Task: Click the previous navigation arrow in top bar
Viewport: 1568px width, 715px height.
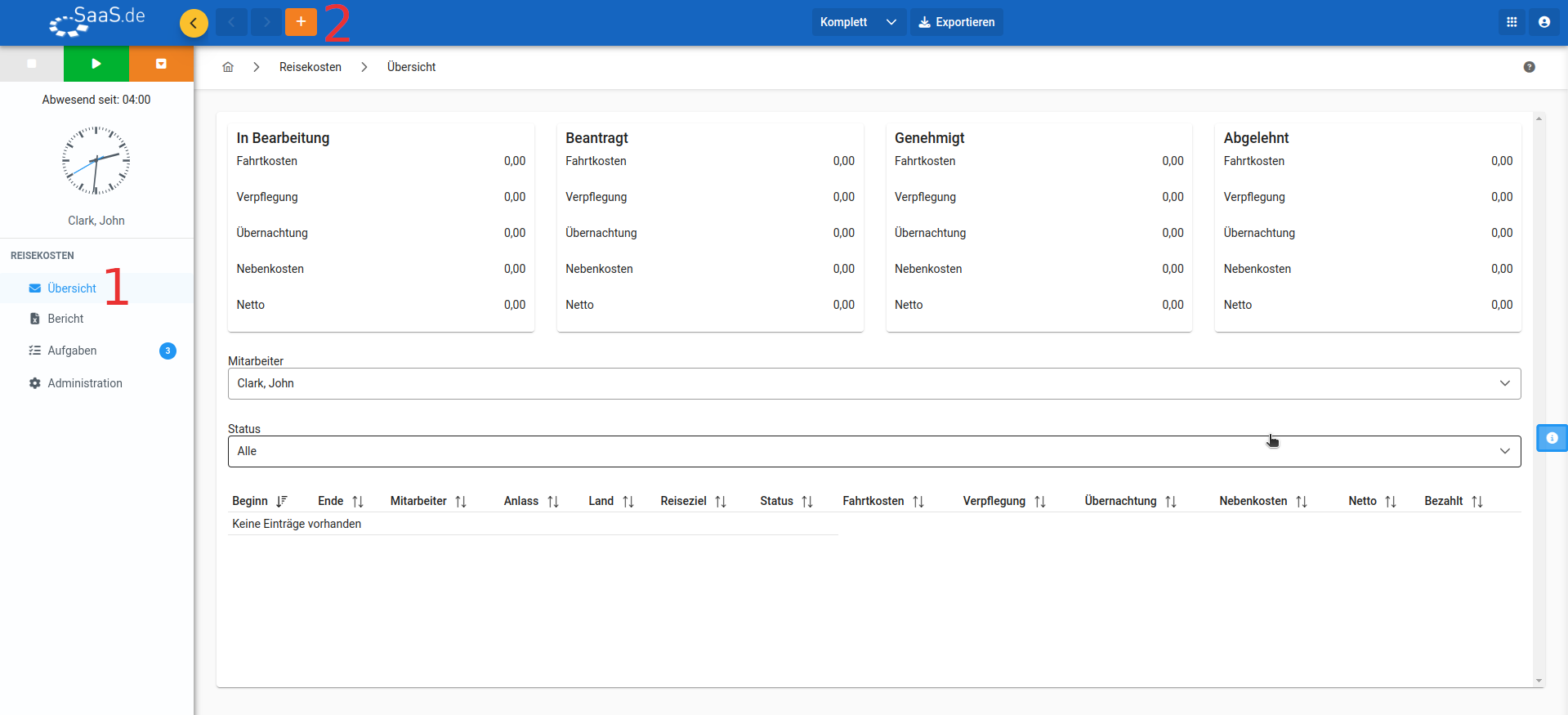Action: [231, 22]
